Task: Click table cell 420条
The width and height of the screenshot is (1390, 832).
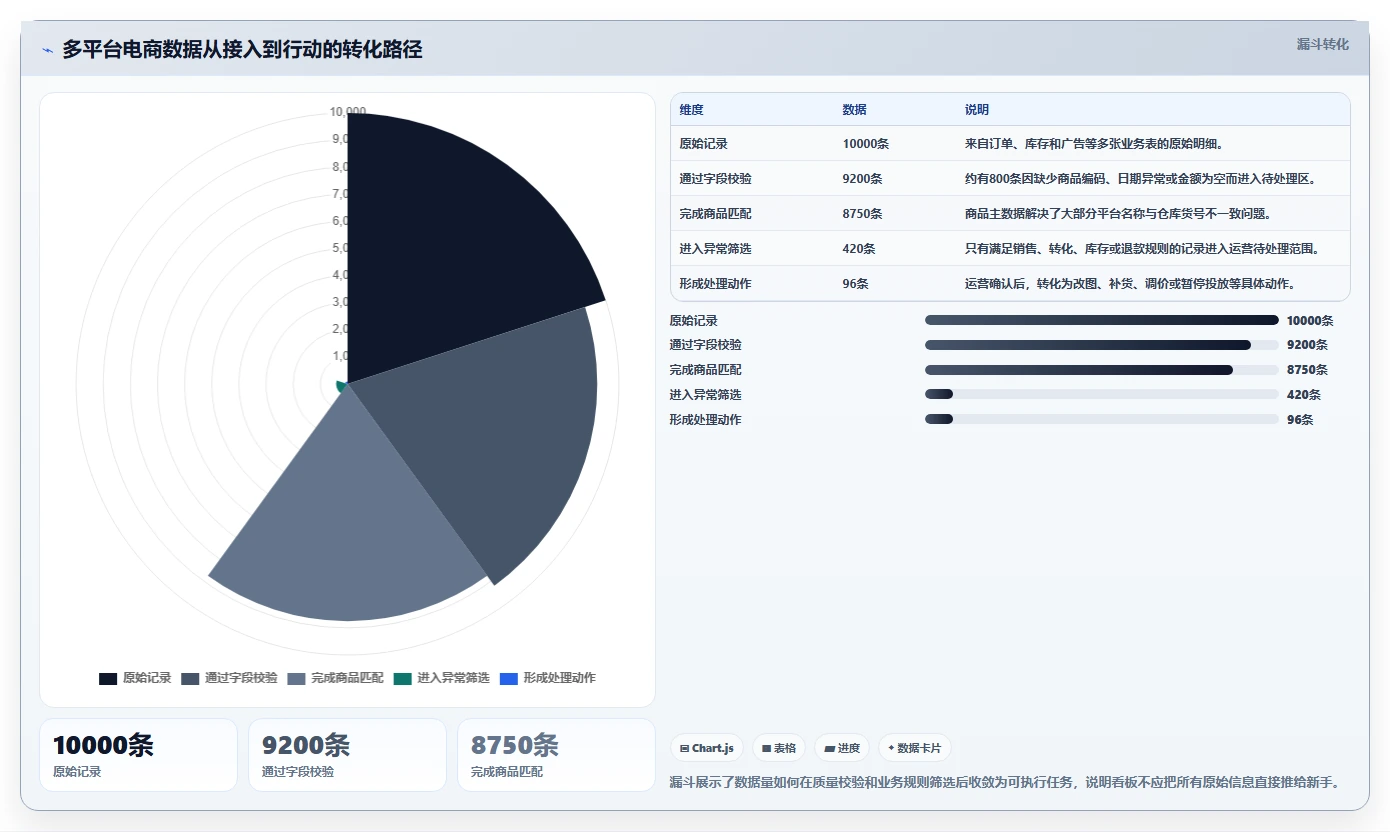Action: click(859, 249)
